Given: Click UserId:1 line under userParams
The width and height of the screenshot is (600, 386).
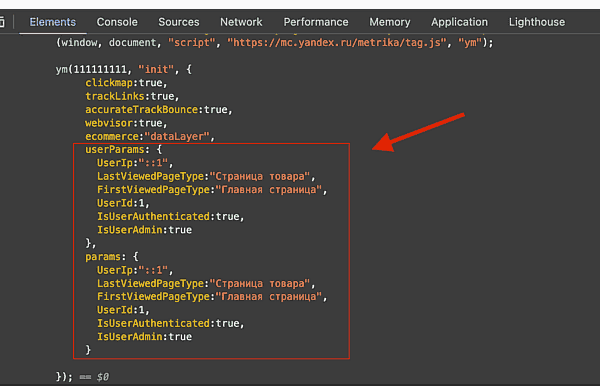Looking at the screenshot, I should coord(123,203).
